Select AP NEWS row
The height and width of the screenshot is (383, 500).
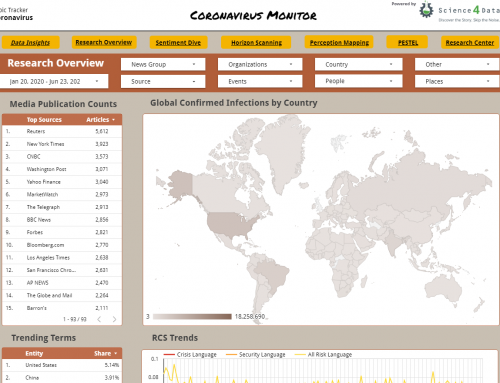pos(62,283)
